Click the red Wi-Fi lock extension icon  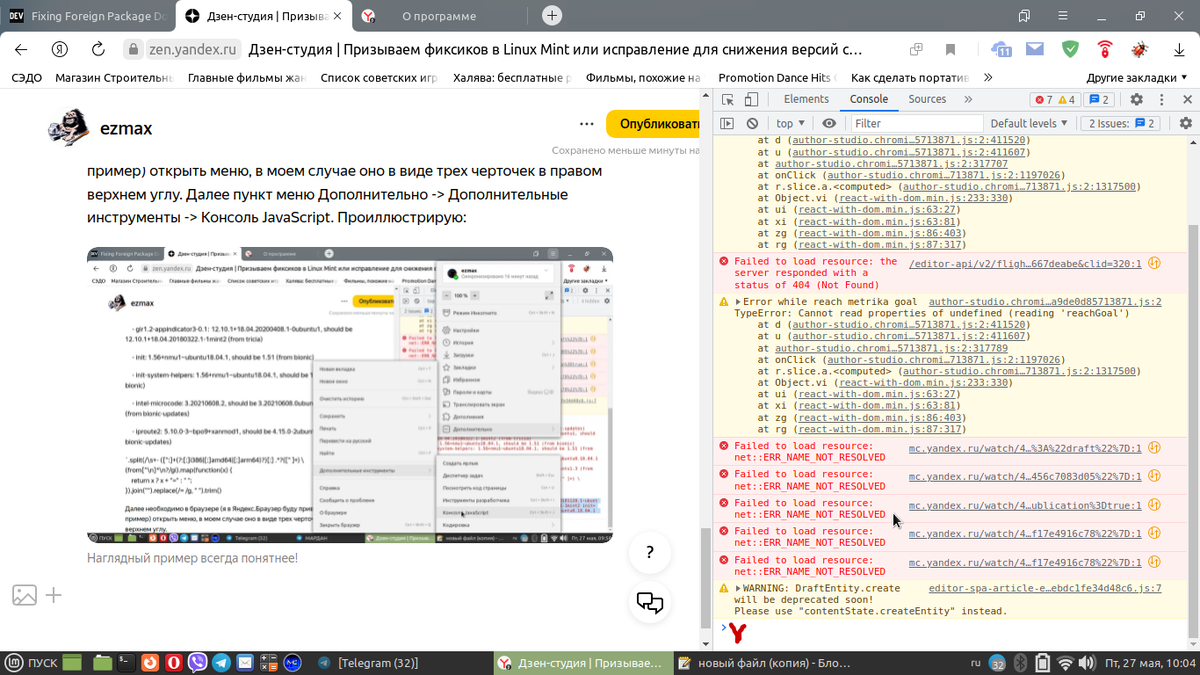(x=1105, y=48)
